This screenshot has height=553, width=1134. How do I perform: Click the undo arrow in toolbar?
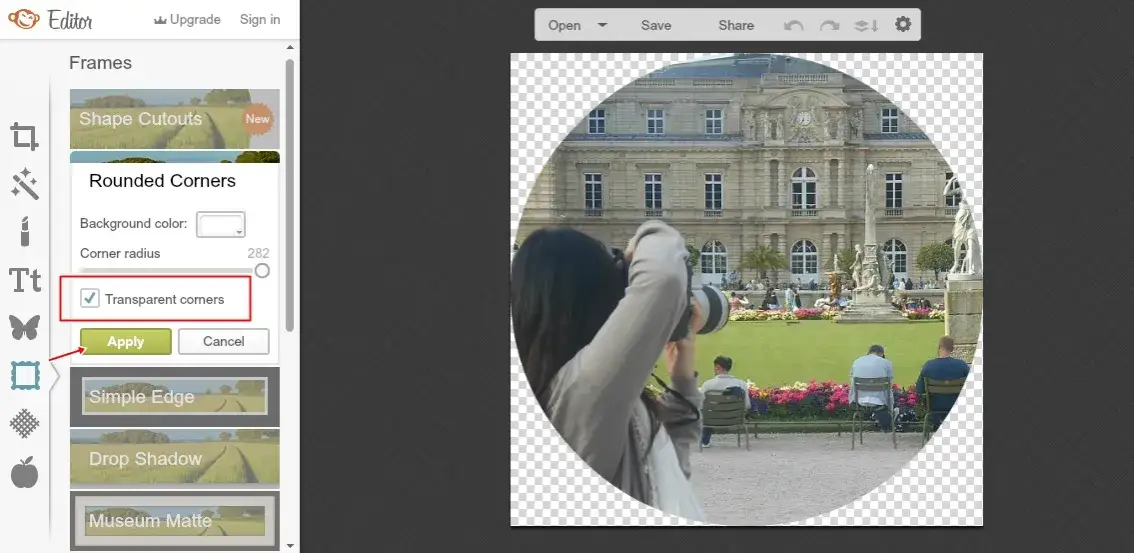click(x=794, y=25)
